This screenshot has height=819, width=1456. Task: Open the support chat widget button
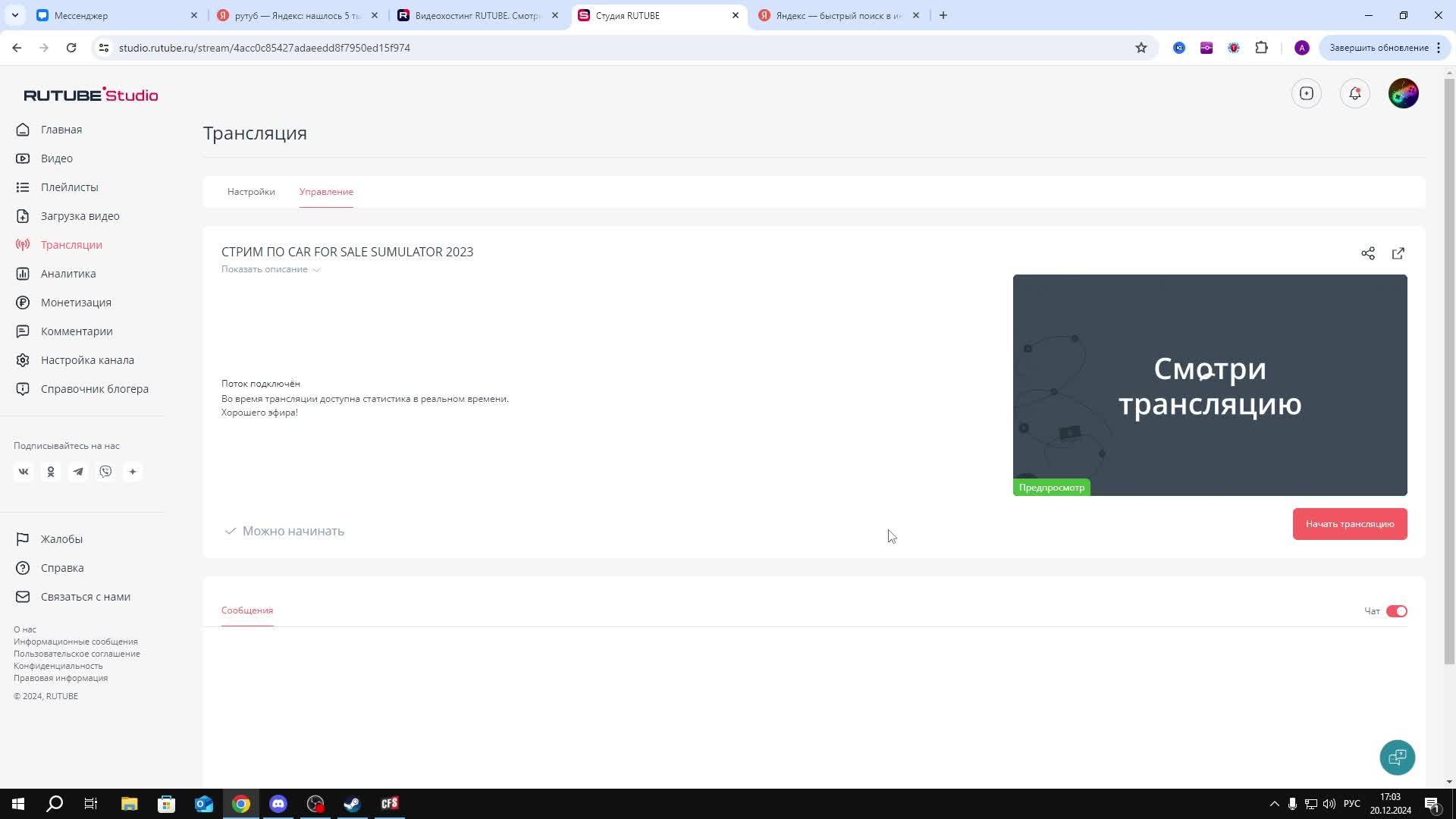tap(1398, 757)
